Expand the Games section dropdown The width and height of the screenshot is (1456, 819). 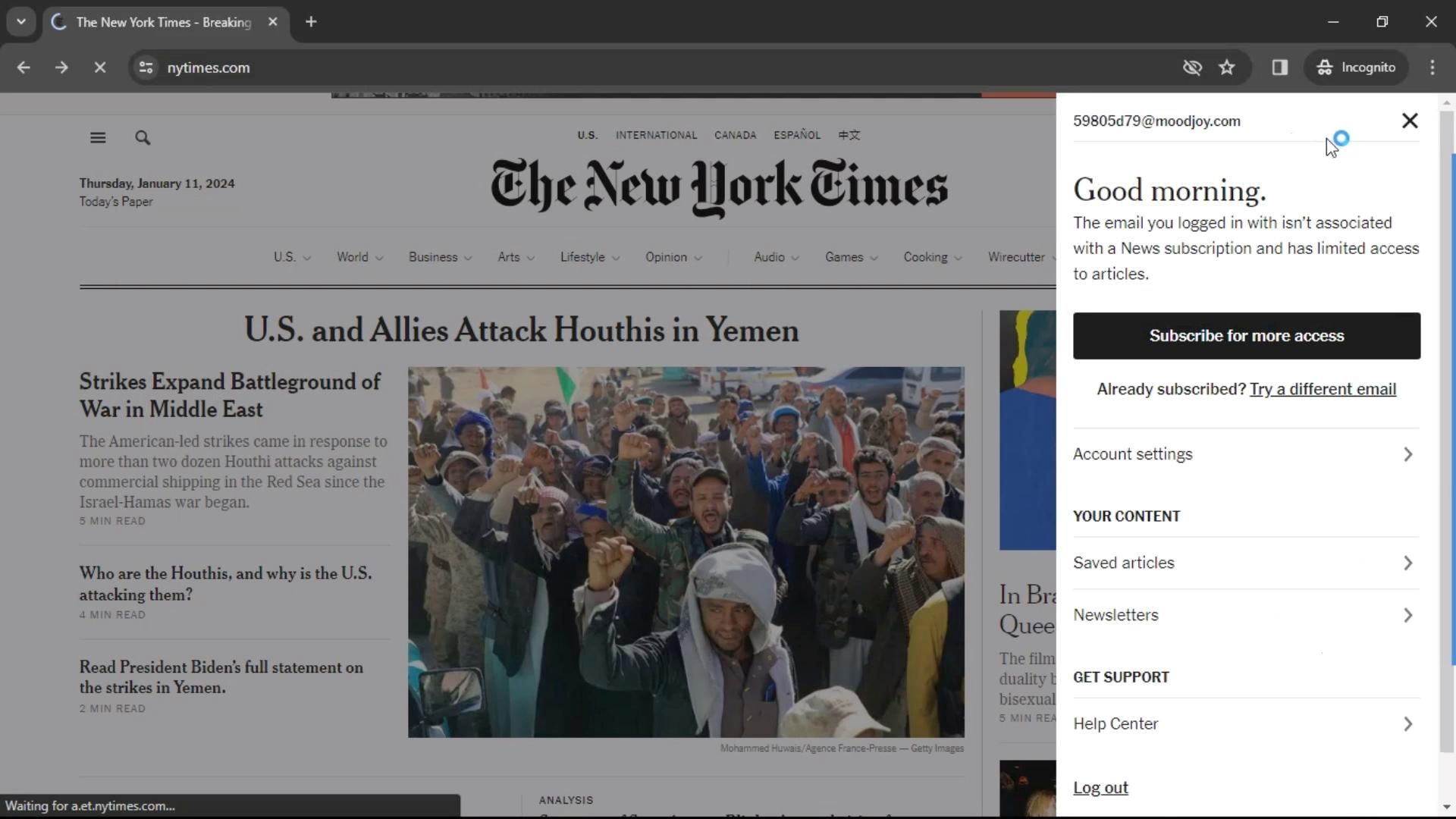[x=852, y=257]
